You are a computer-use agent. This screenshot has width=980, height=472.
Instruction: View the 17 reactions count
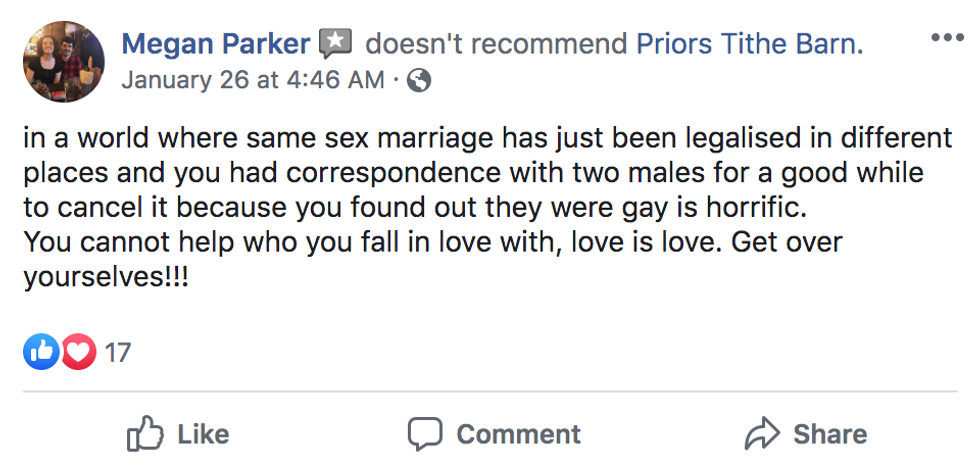tap(118, 352)
